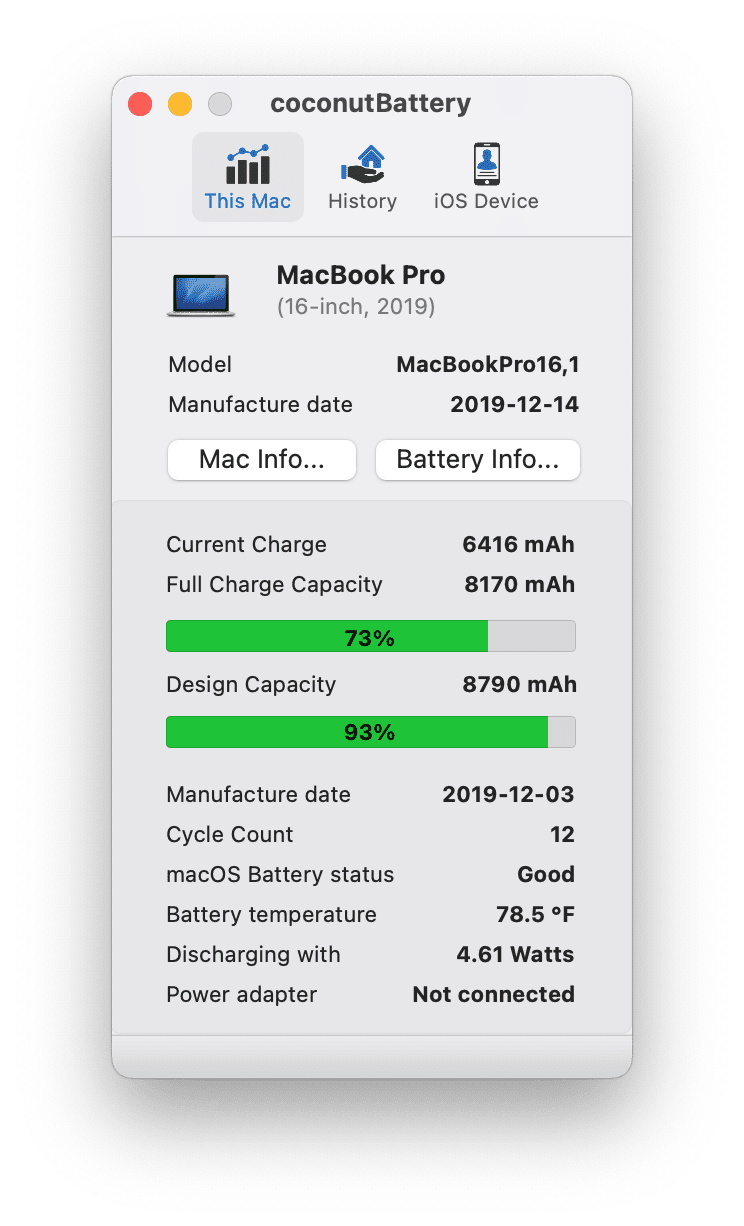Click the house icon above History
Screen dimensions: 744x1226
[362, 158]
